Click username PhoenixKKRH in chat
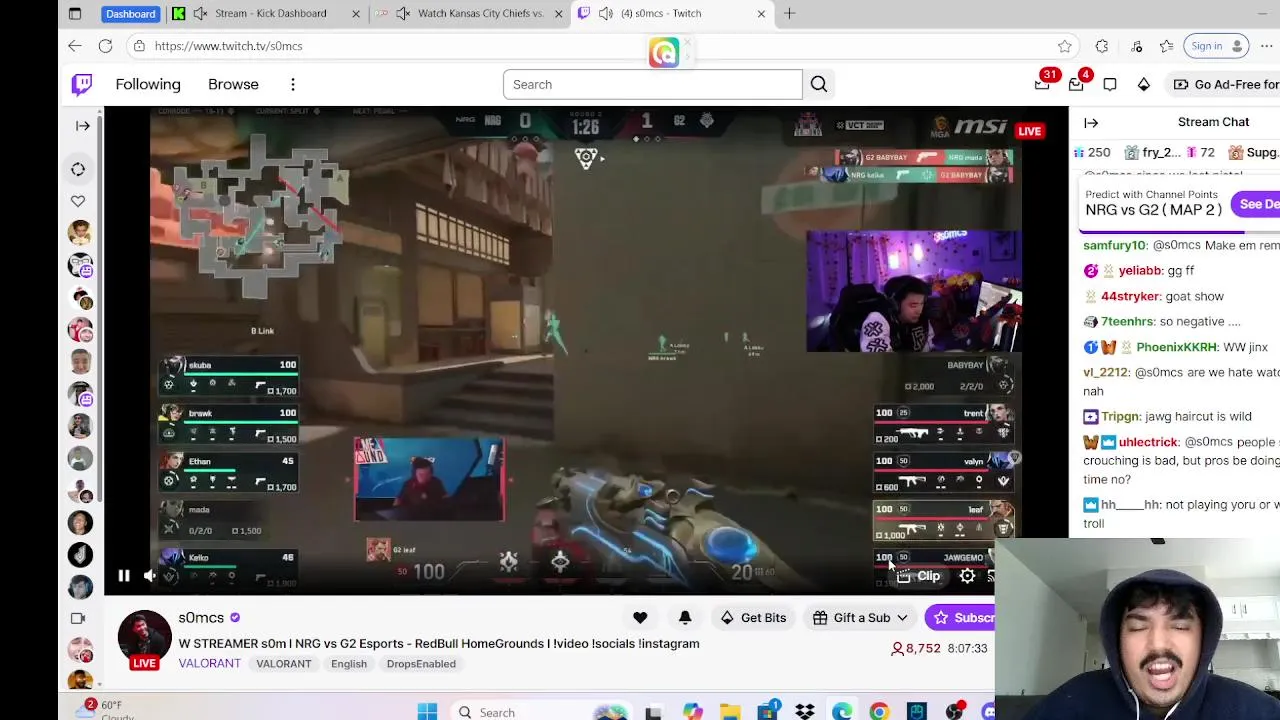1280x720 pixels. [x=1176, y=347]
